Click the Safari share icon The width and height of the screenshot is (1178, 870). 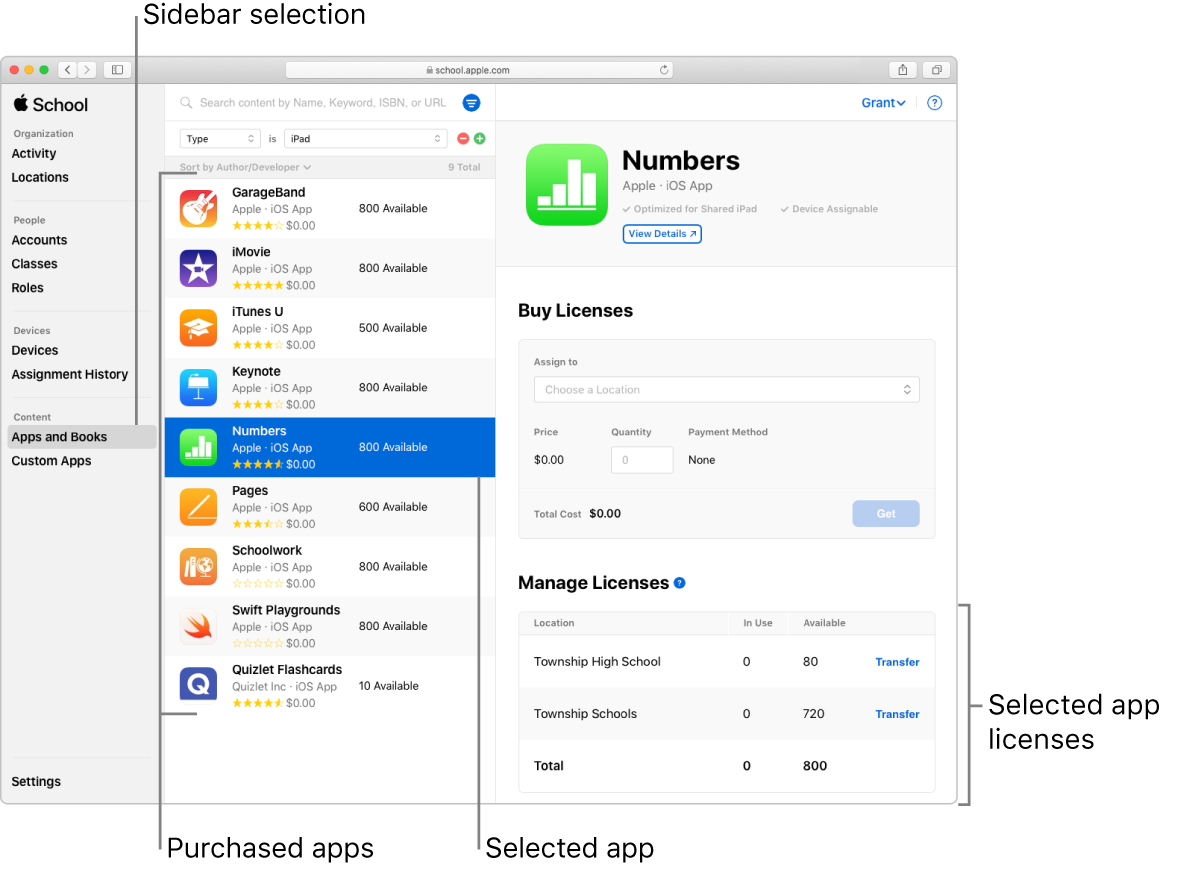(x=903, y=70)
